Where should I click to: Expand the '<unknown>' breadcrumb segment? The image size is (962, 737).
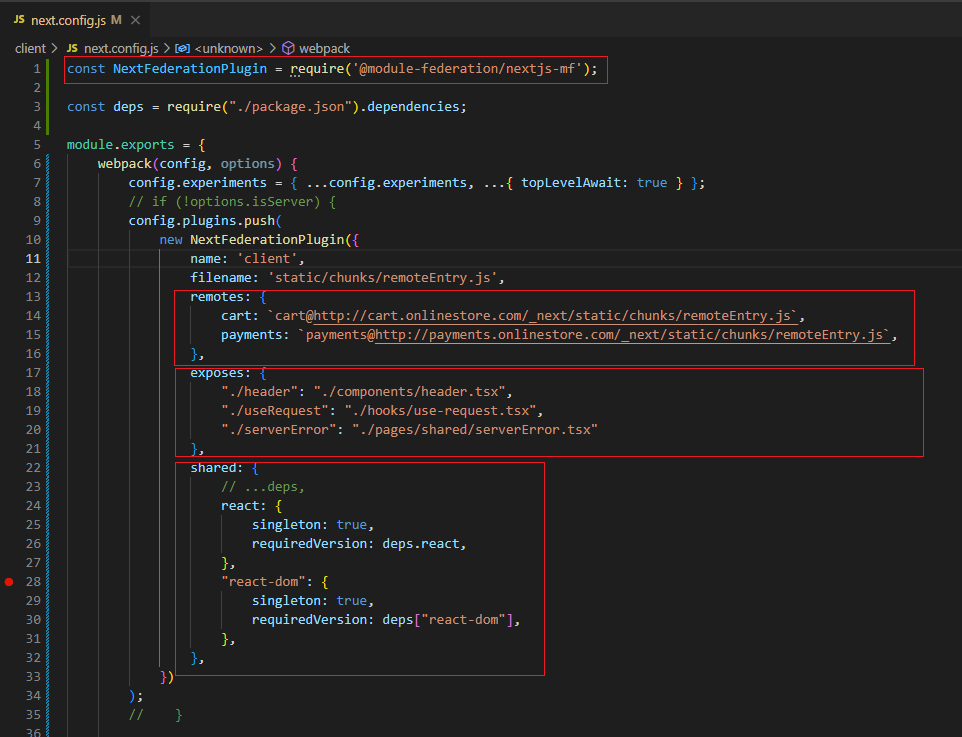click(228, 48)
